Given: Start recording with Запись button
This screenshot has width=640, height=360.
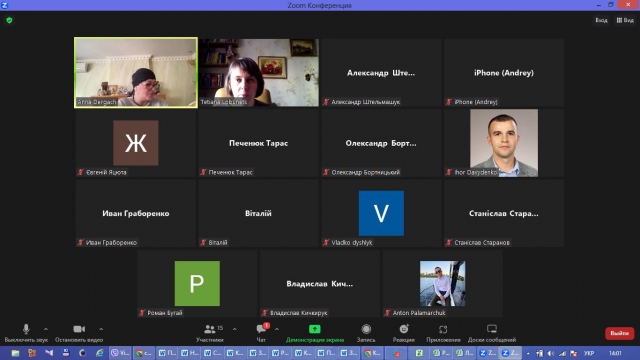Looking at the screenshot, I should (366, 333).
